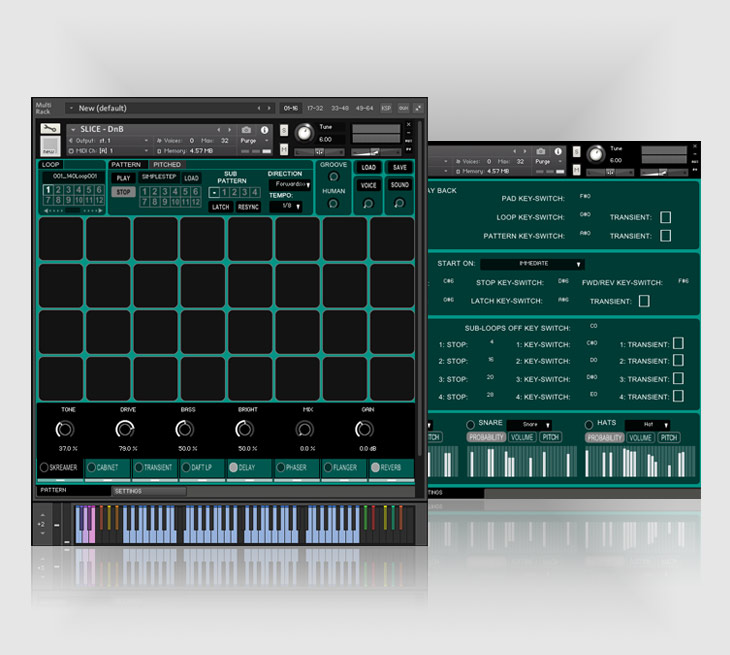The image size is (730, 655).
Task: Check the Loop Key-Switch TRANSIENT checkbox
Action: point(665,217)
